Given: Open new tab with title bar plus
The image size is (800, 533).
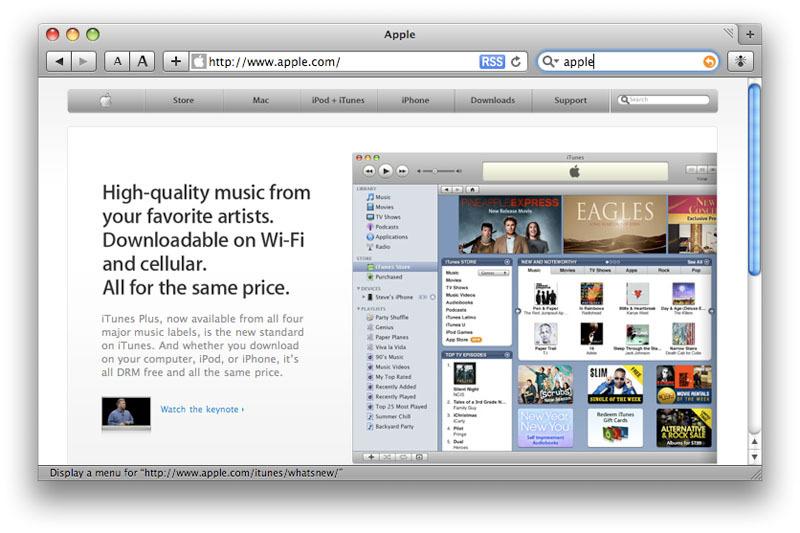Looking at the screenshot, I should click(x=749, y=34).
